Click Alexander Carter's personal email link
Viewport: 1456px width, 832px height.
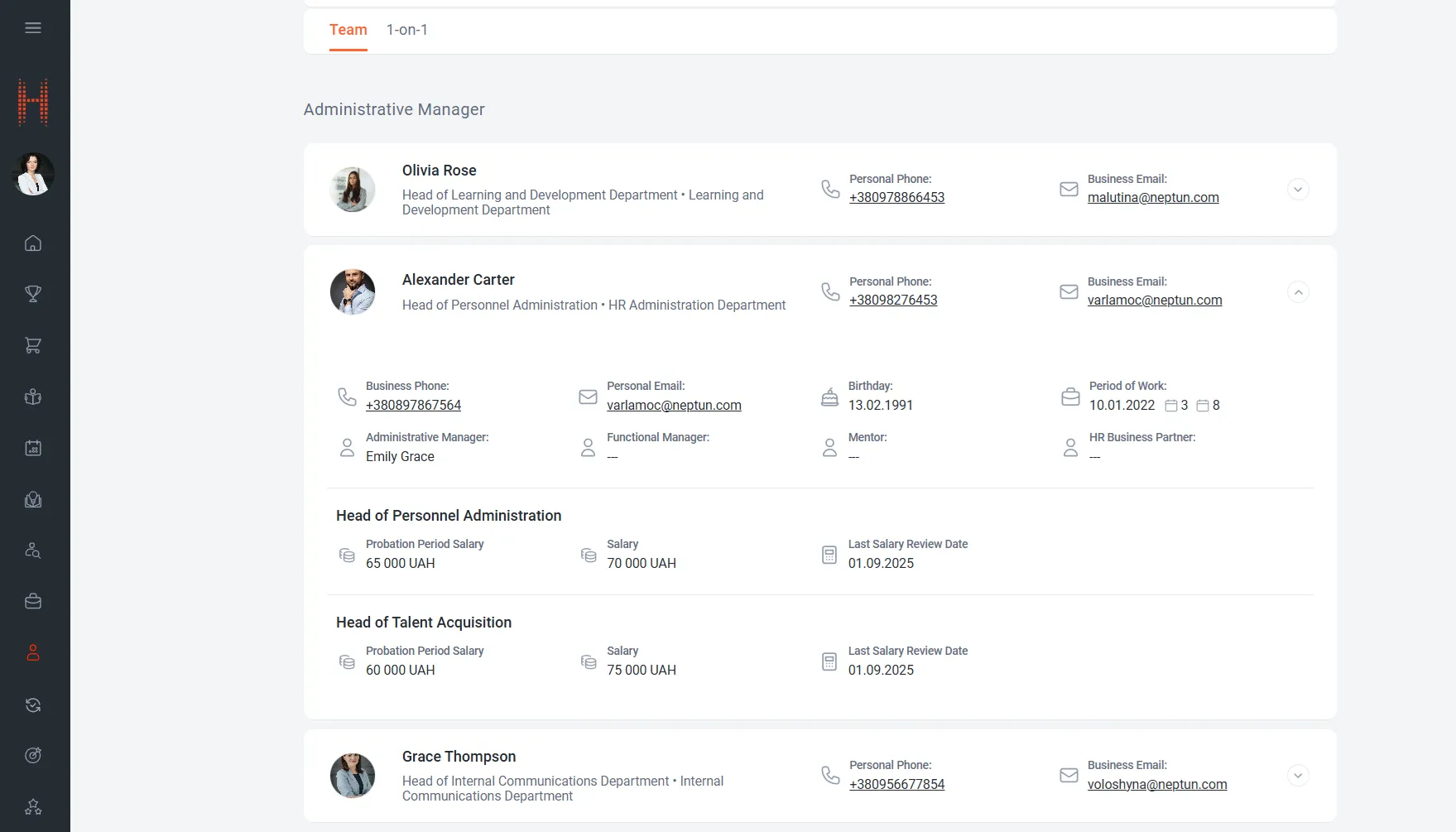tap(674, 406)
